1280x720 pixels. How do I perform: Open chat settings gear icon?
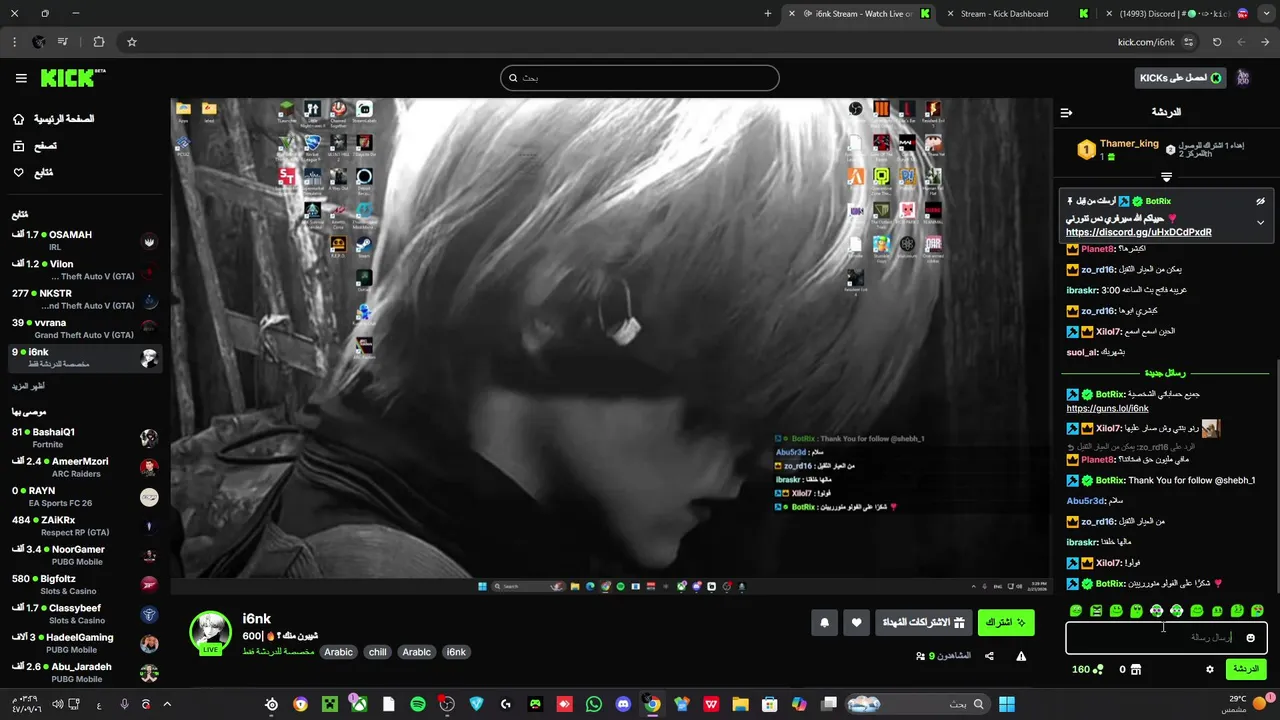1209,669
